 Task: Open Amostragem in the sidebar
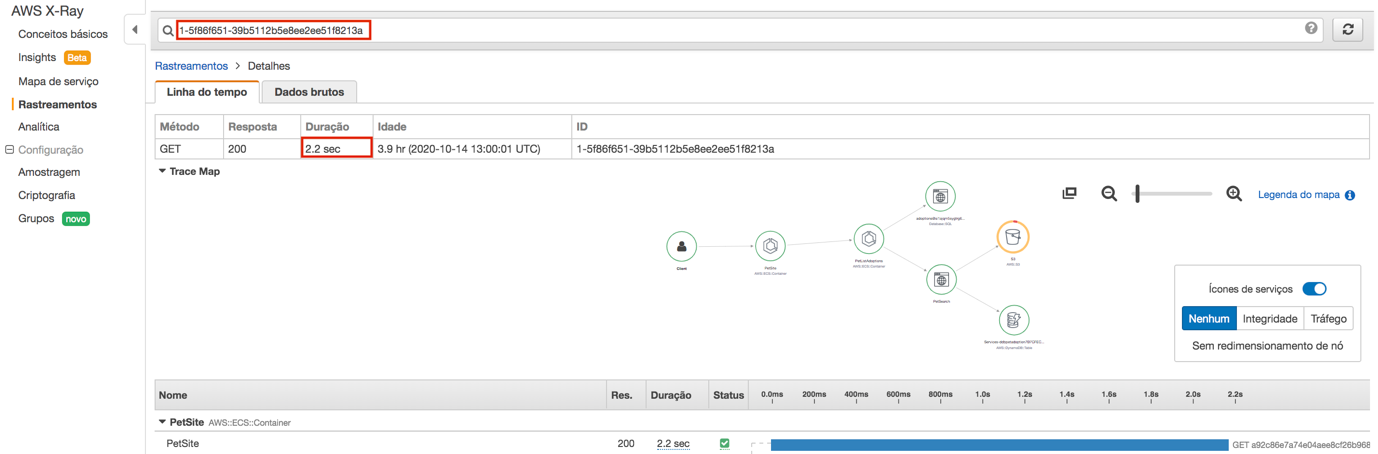49,172
